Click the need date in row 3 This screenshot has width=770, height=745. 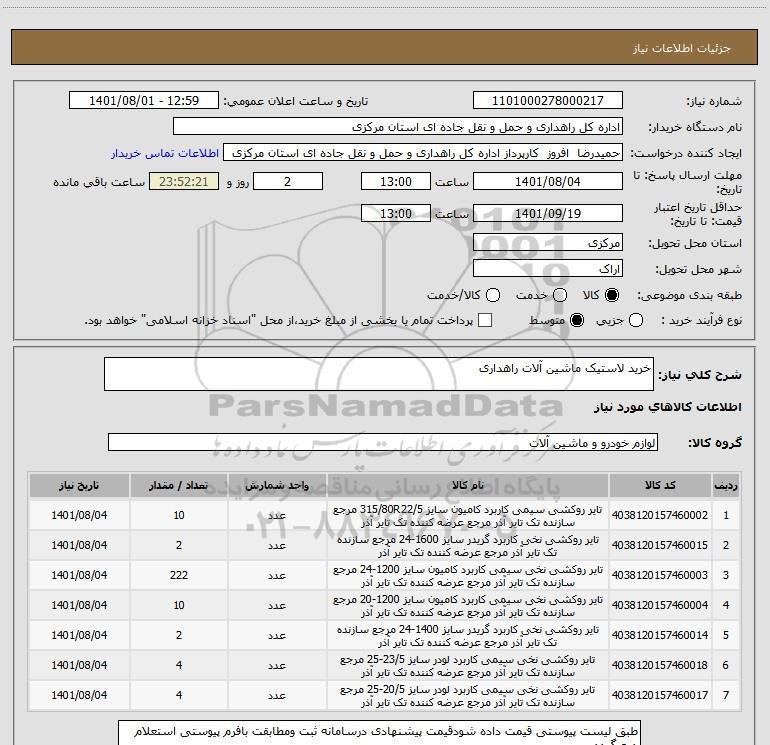79,575
